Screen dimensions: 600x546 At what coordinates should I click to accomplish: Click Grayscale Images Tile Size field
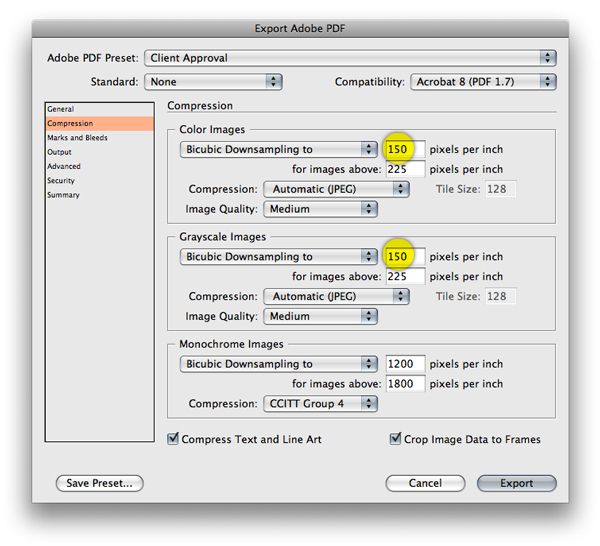[501, 296]
